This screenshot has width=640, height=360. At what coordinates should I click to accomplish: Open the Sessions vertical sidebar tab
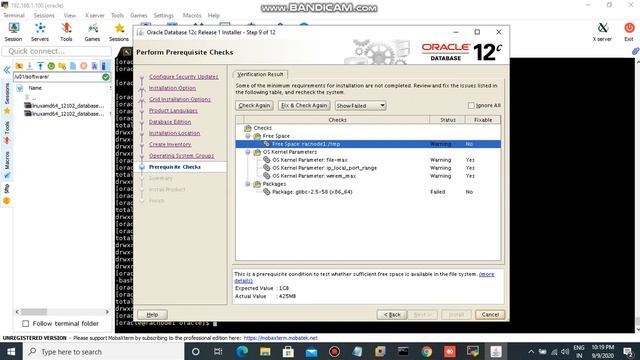(x=7, y=98)
